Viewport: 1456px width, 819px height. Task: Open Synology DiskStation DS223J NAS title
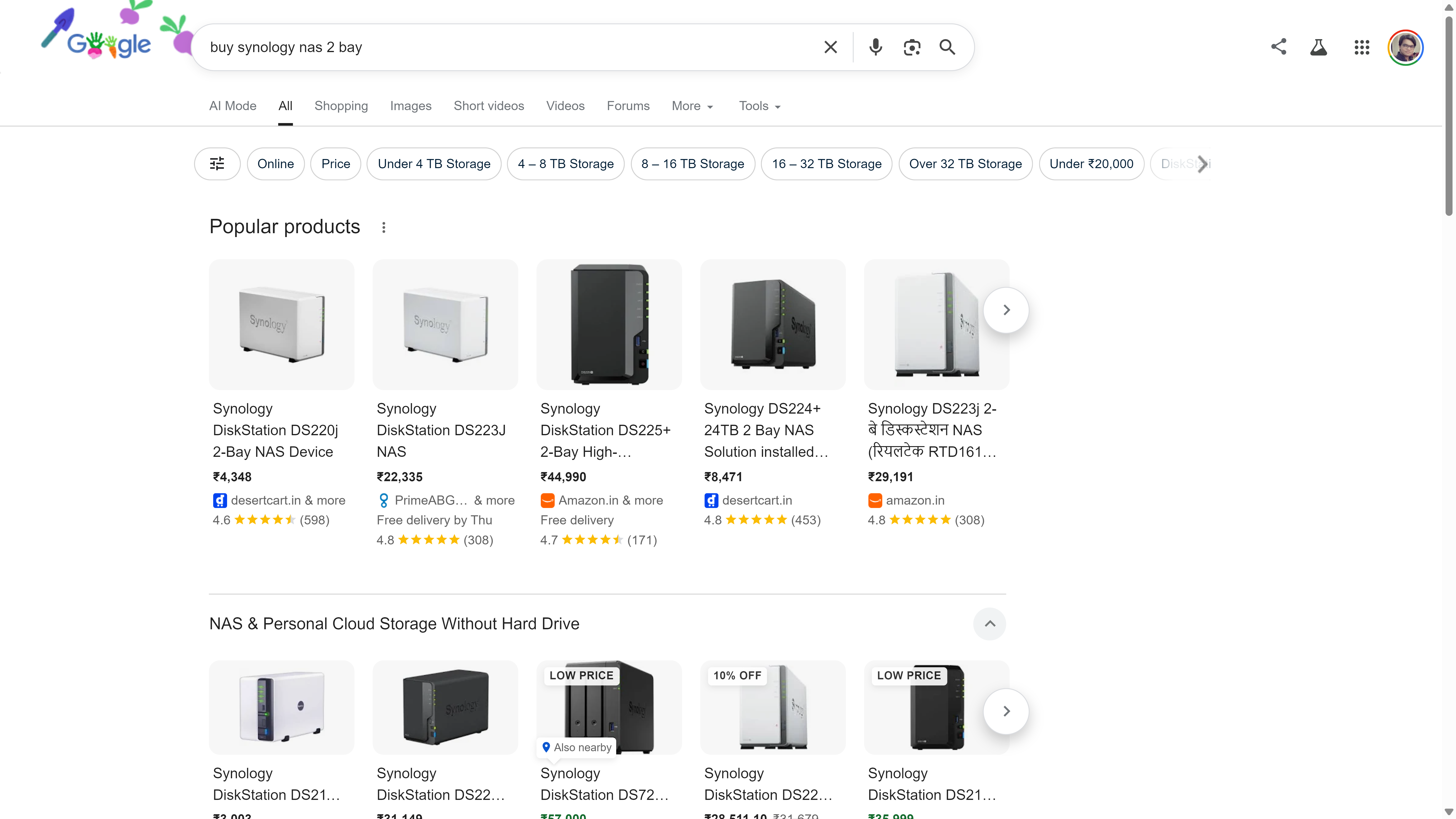(x=441, y=430)
